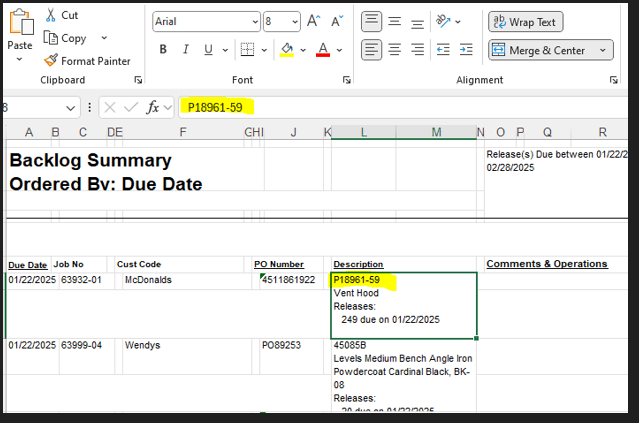Image resolution: width=639 pixels, height=423 pixels.
Task: Select column A header
Action: click(29, 132)
